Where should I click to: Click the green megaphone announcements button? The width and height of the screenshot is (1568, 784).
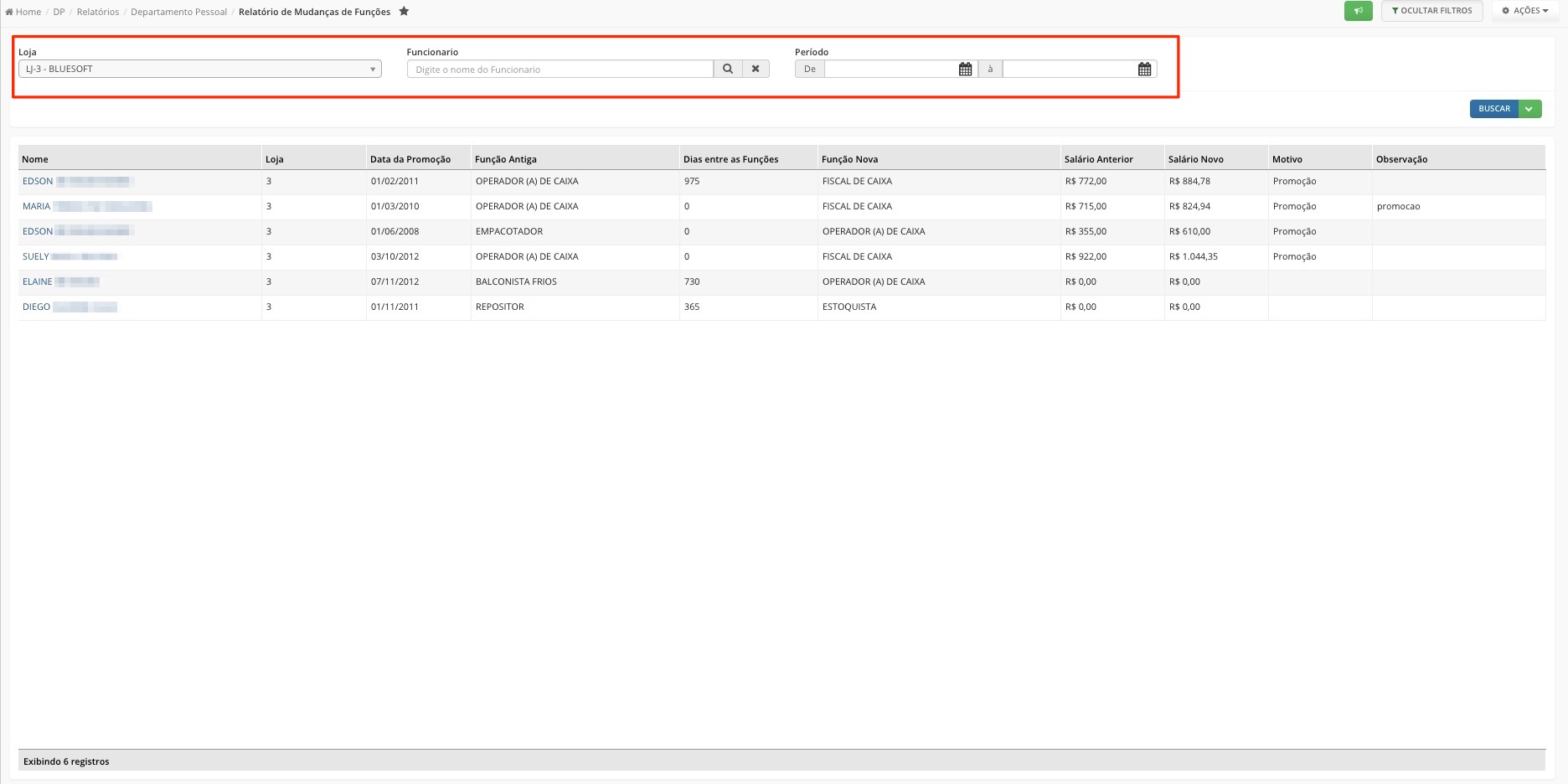tap(1358, 11)
